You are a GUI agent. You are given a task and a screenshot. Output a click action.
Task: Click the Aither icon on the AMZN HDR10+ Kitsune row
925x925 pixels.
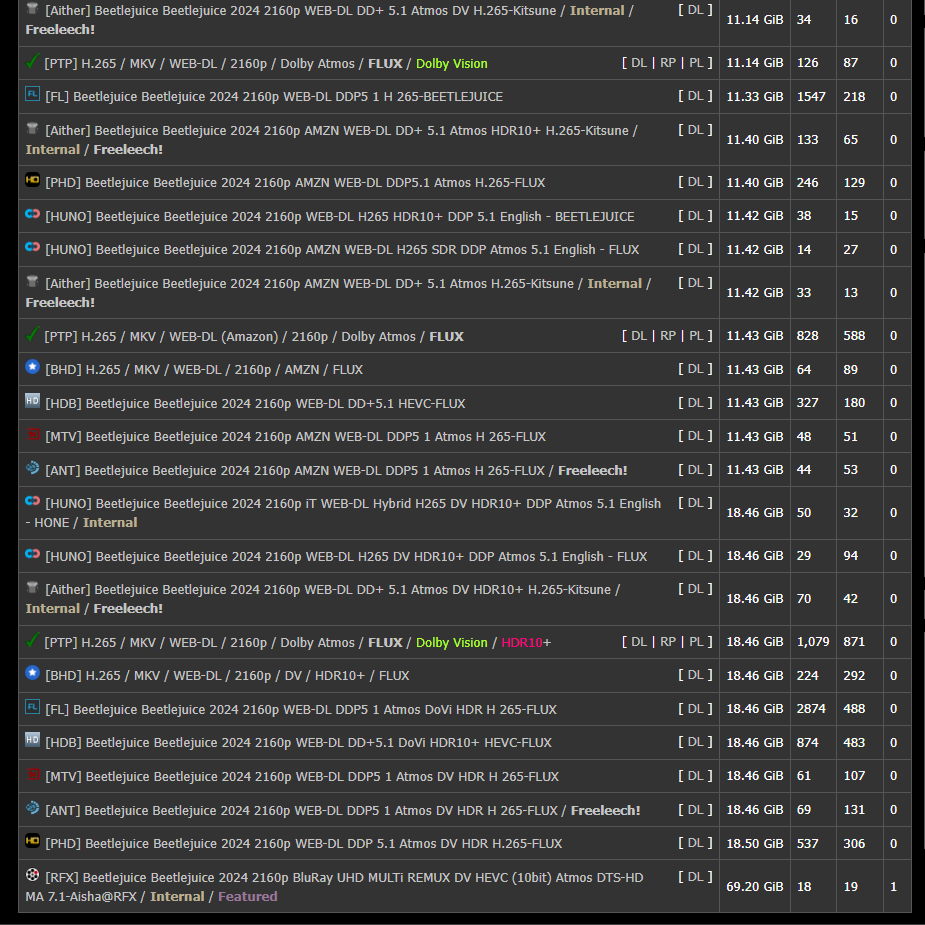[32, 129]
